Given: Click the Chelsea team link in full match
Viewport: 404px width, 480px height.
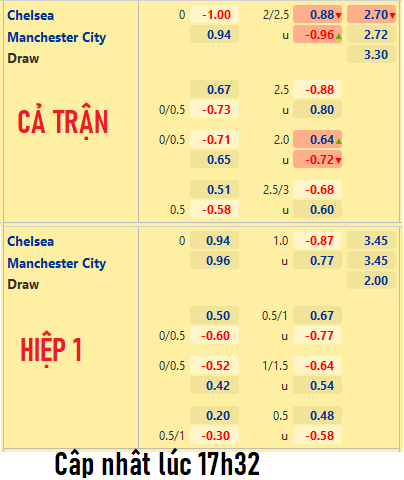Looking at the screenshot, I should point(30,15).
